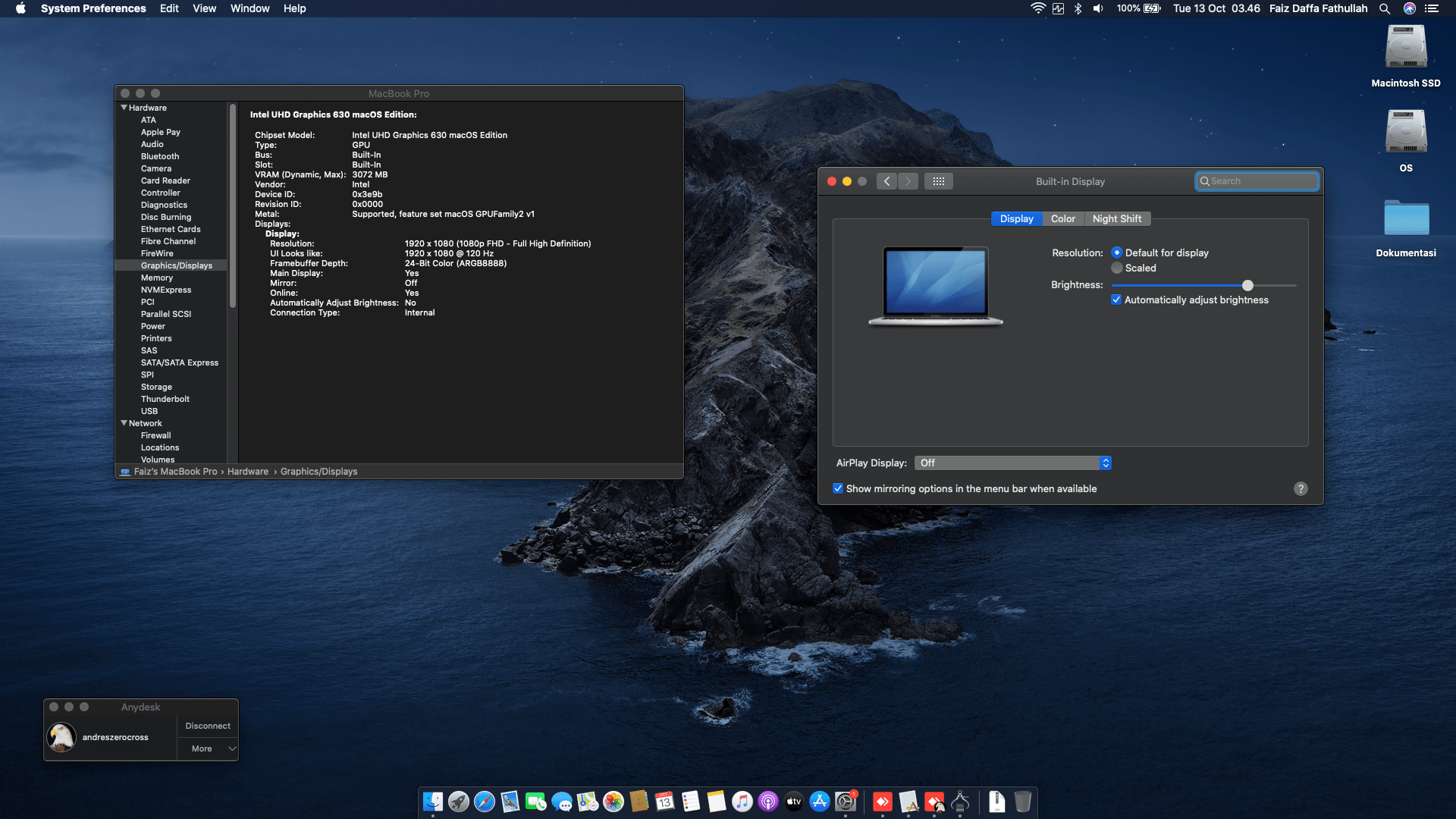Select Storage in Hardware sidebar
Image resolution: width=1456 pixels, height=819 pixels.
pyautogui.click(x=156, y=387)
